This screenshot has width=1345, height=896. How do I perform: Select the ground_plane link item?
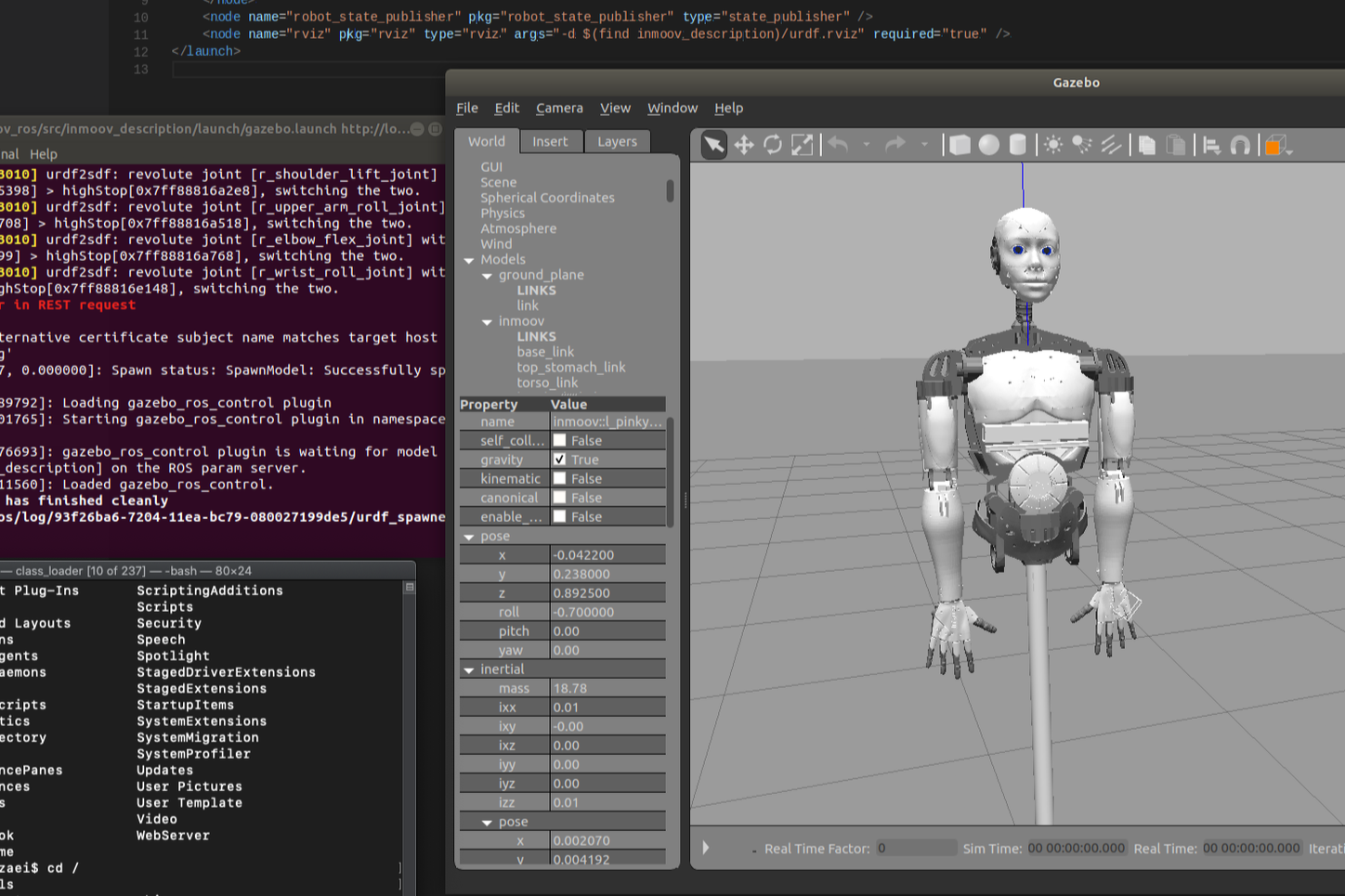tap(528, 305)
